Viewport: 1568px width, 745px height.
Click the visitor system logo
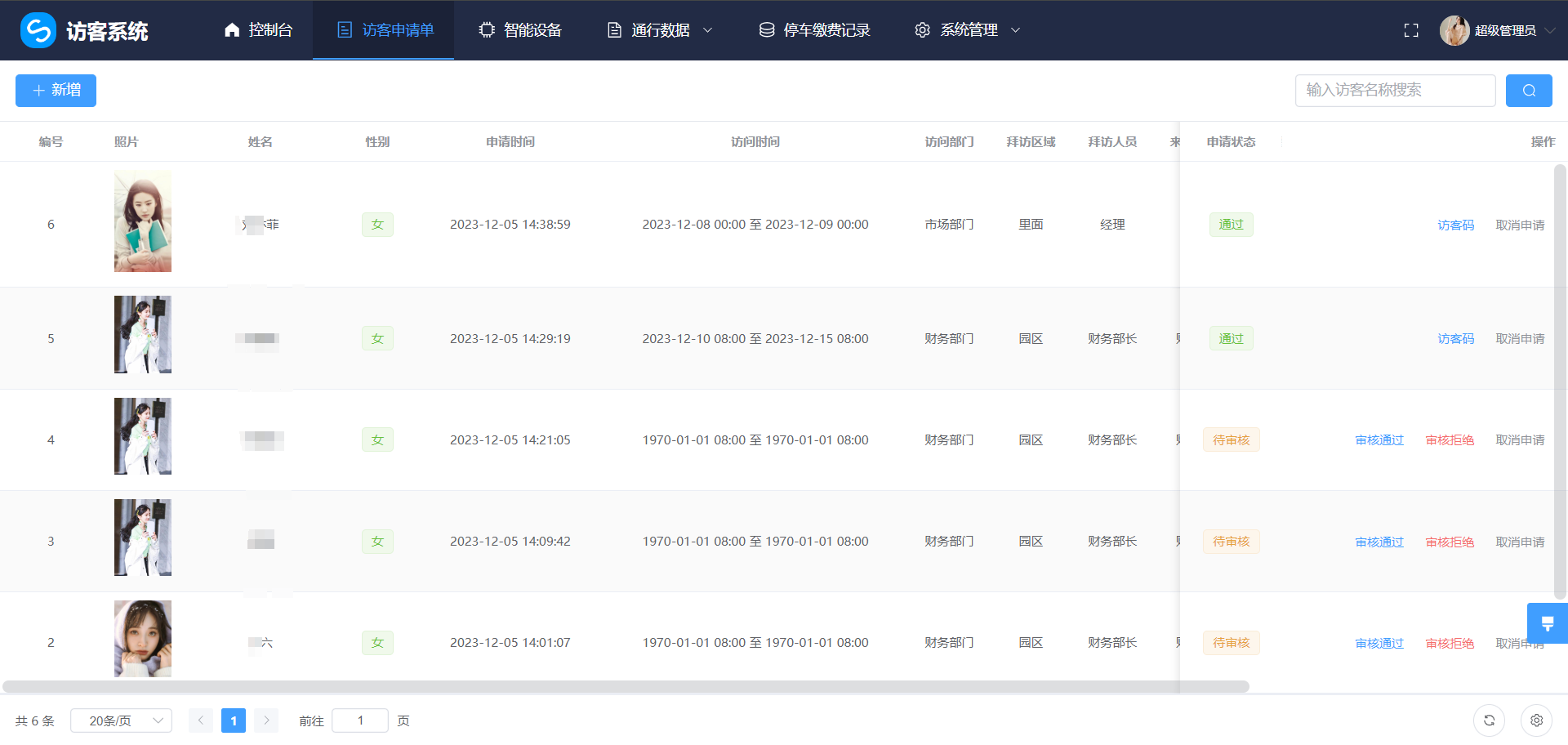coord(38,30)
